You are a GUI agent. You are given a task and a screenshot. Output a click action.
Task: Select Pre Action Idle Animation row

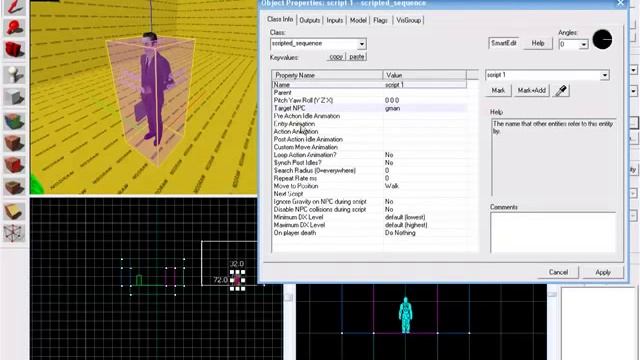click(x=369, y=116)
